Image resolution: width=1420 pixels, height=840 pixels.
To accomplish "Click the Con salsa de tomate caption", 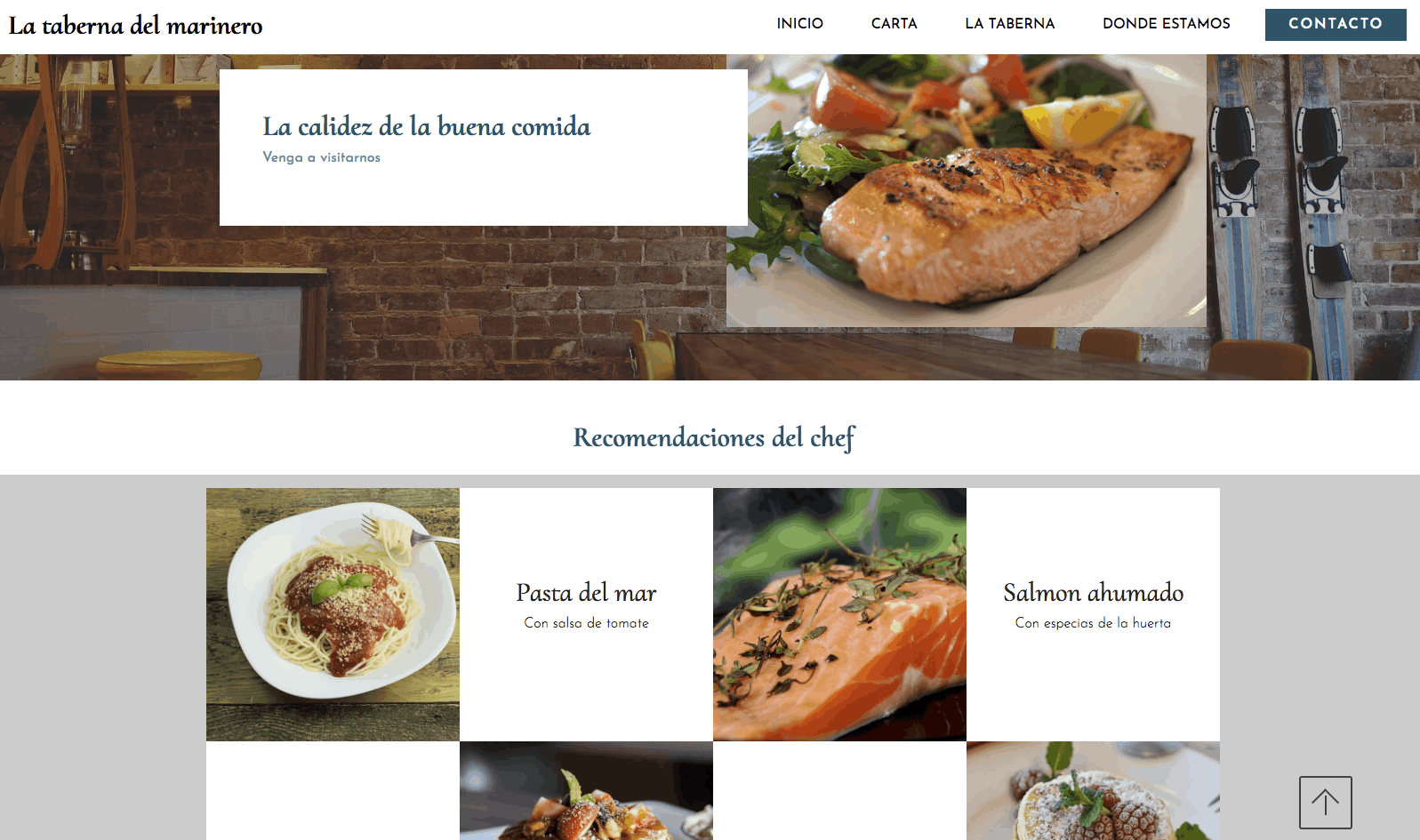I will point(586,623).
